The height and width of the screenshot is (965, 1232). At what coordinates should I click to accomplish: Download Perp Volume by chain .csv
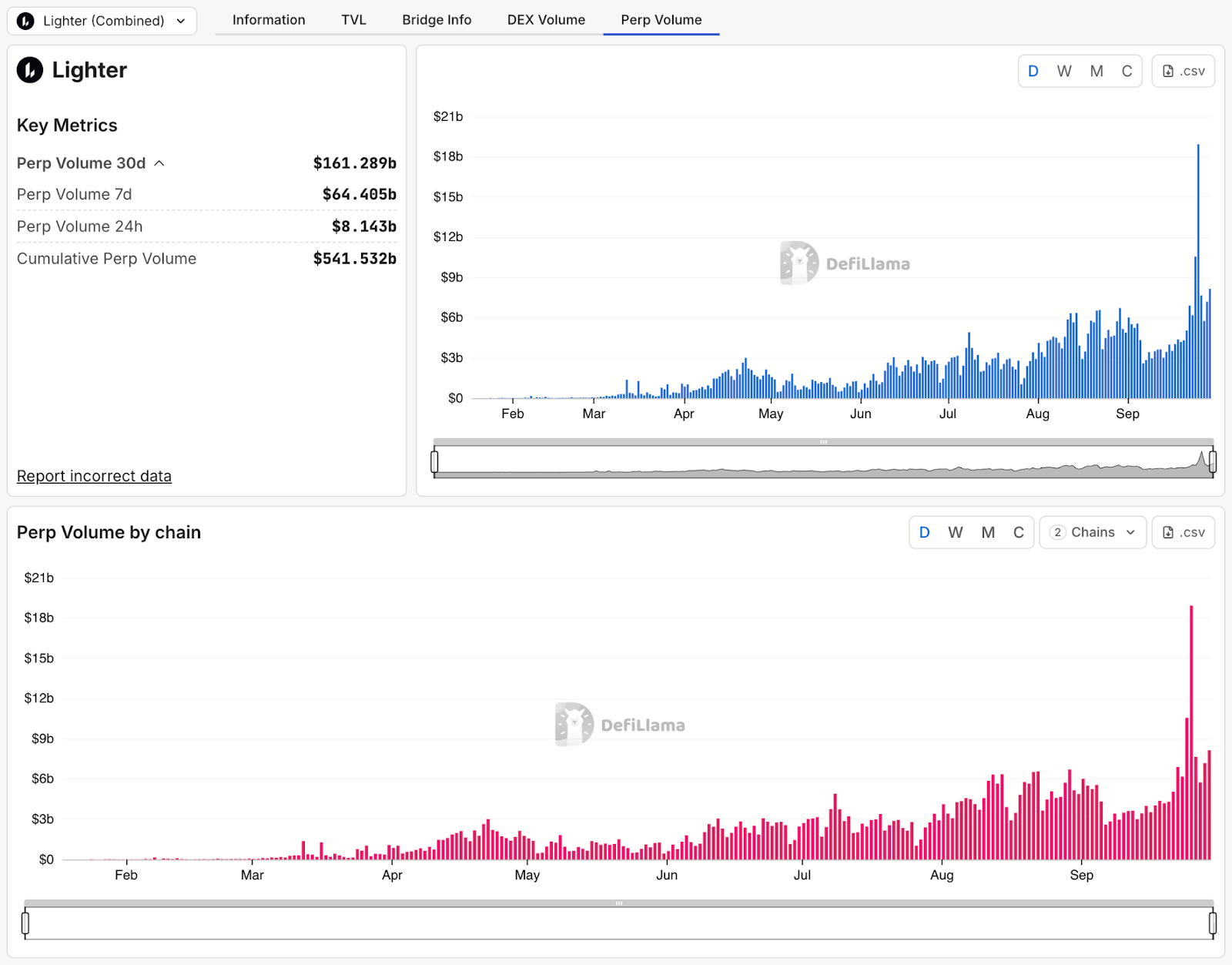(x=1183, y=532)
